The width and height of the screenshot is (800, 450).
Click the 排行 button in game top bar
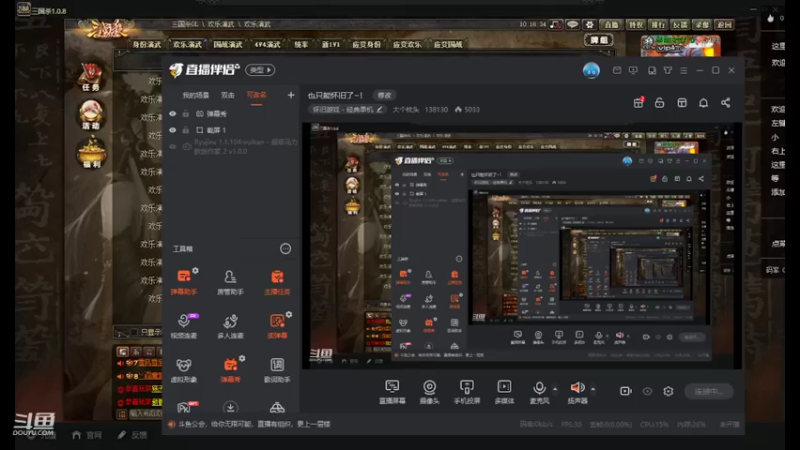[657, 24]
